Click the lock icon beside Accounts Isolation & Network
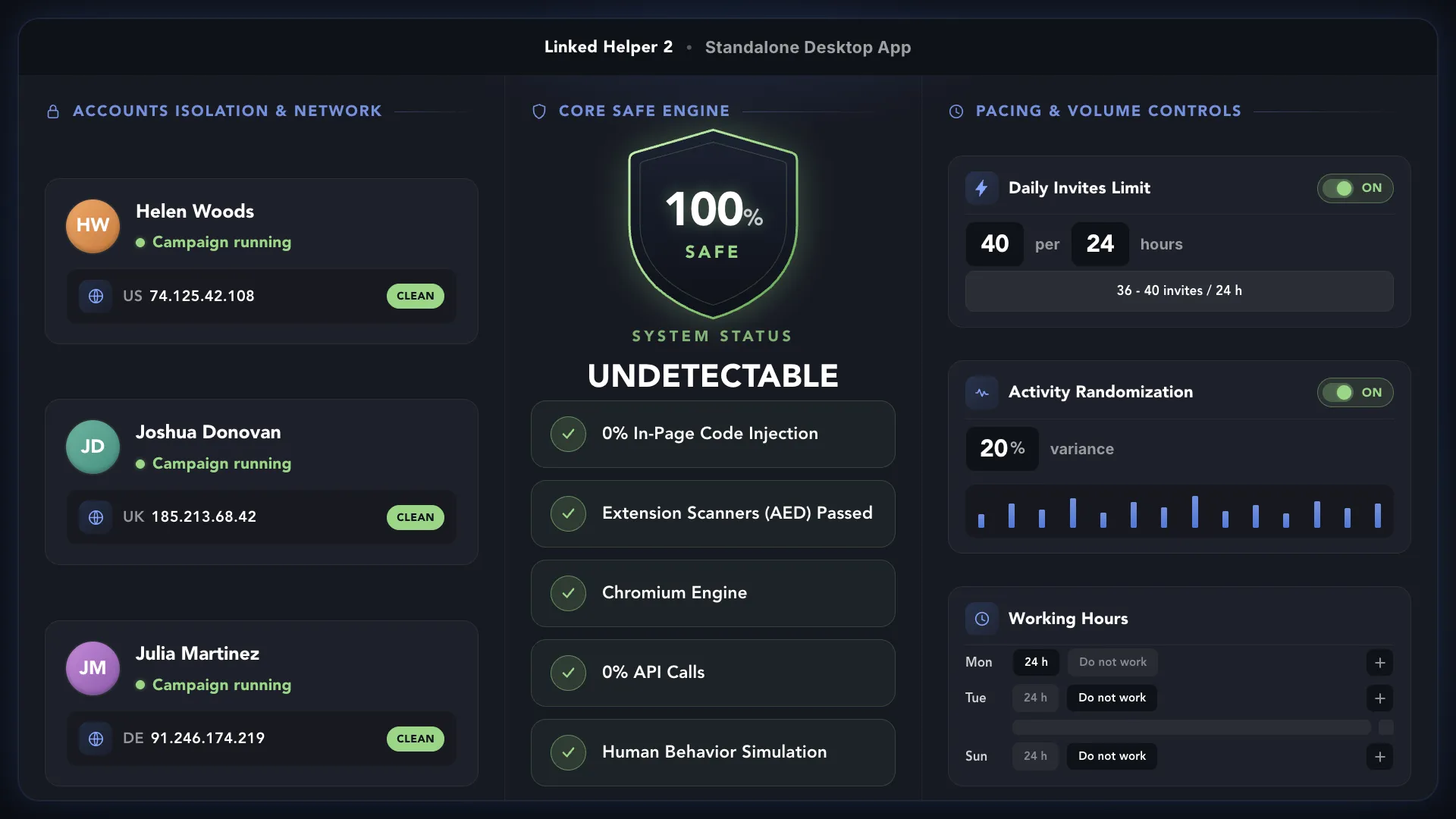This screenshot has height=819, width=1456. (x=53, y=111)
